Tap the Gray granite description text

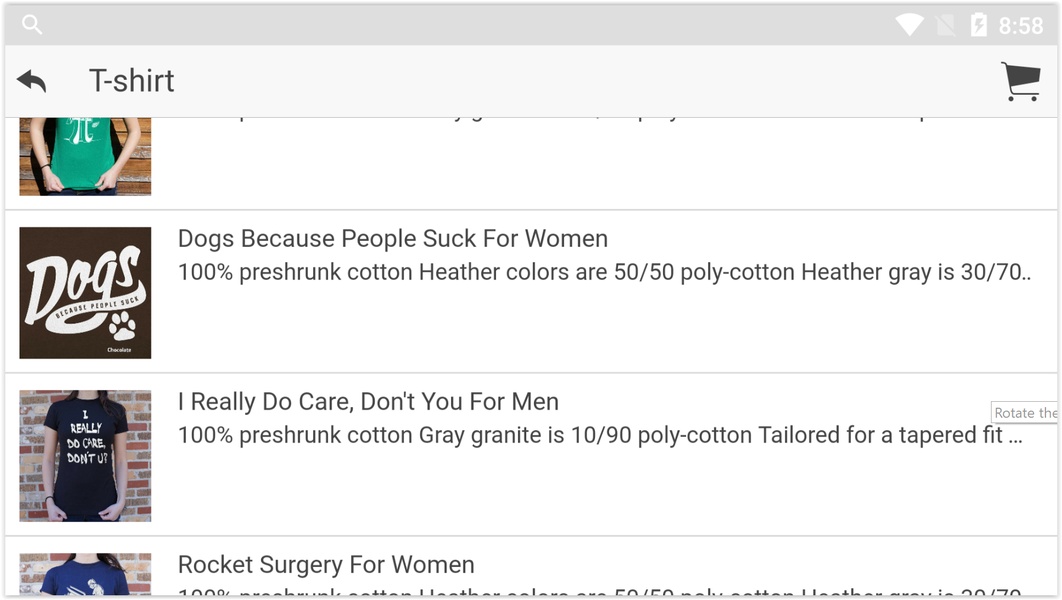click(x=600, y=435)
